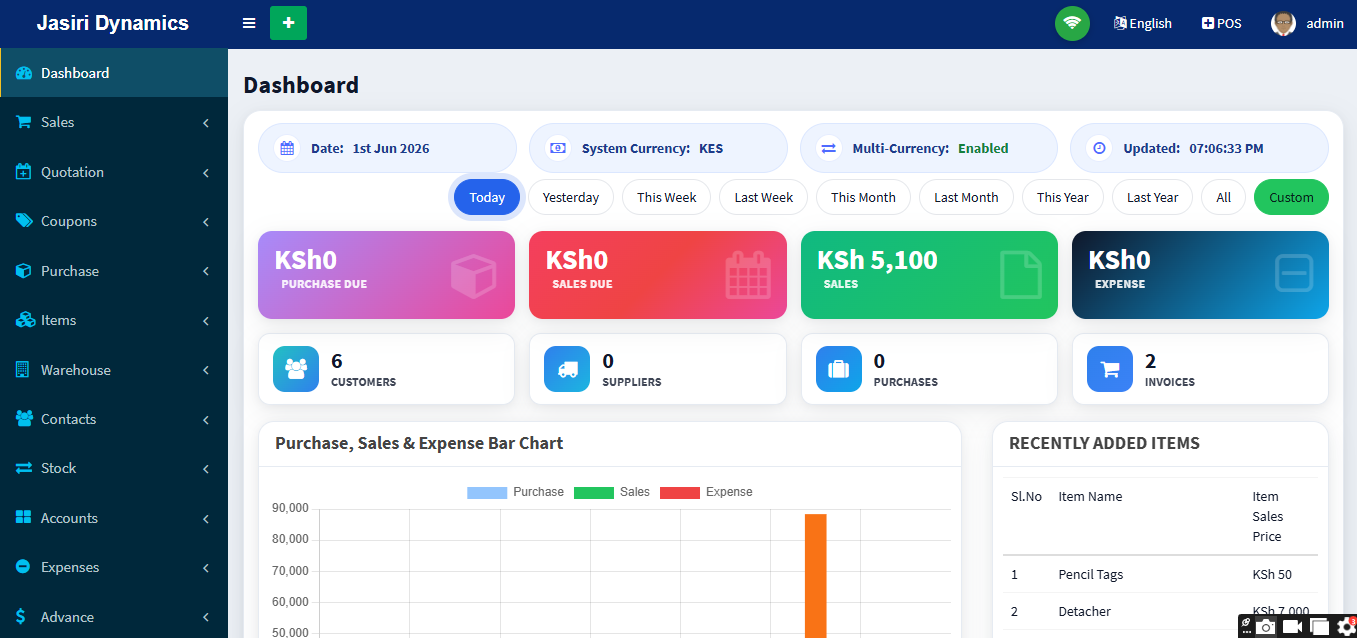Select the Yesterday date filter
The width and height of the screenshot is (1357, 638).
pos(571,197)
